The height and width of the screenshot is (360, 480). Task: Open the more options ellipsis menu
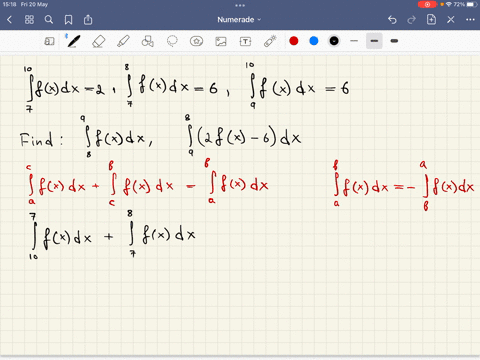[470, 20]
